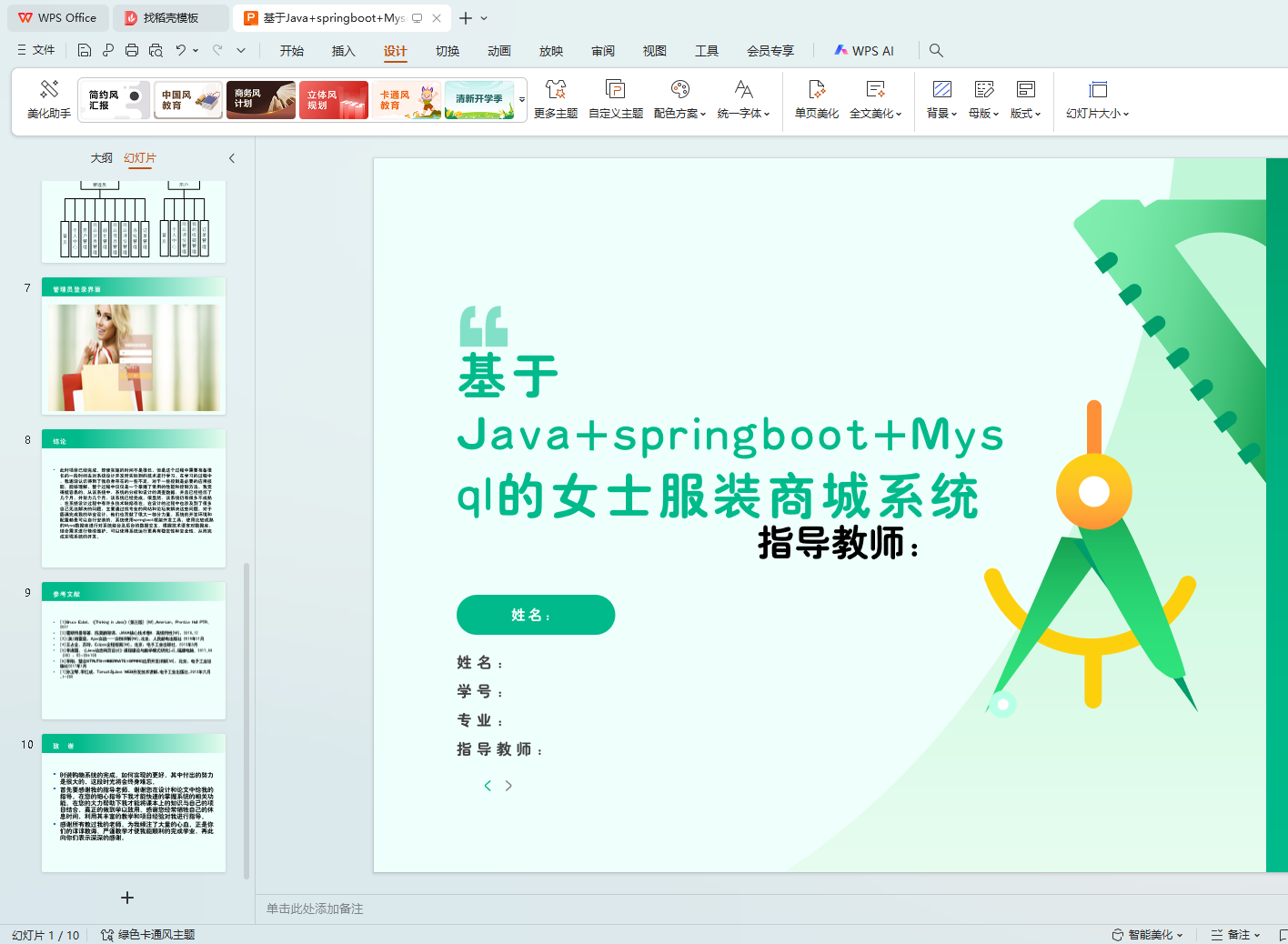The width and height of the screenshot is (1288, 944).
Task: Expand the theme gallery with its arrow
Action: pos(522,99)
